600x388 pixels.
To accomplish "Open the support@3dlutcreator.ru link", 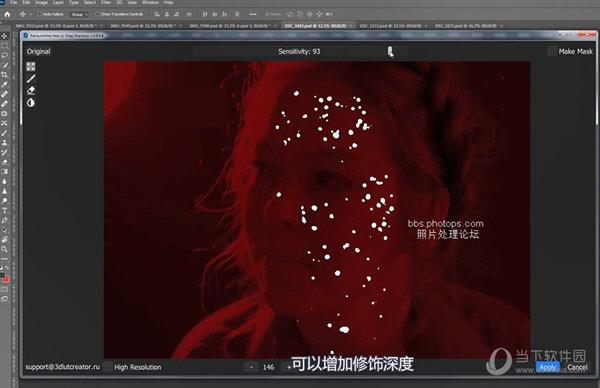I will click(62, 367).
